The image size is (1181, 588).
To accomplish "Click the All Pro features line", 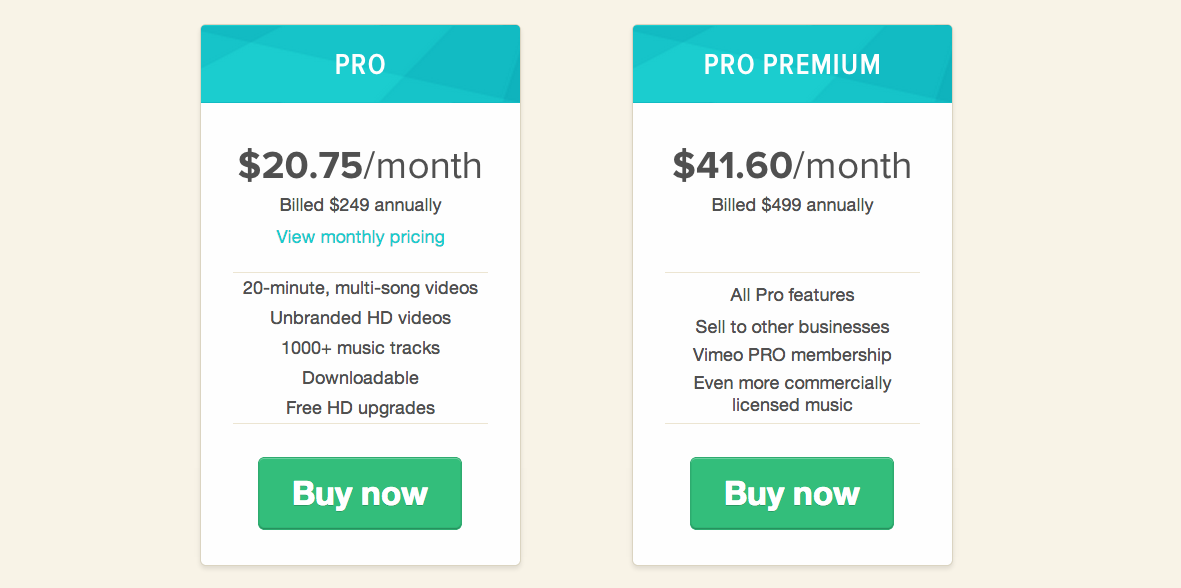I will click(792, 294).
